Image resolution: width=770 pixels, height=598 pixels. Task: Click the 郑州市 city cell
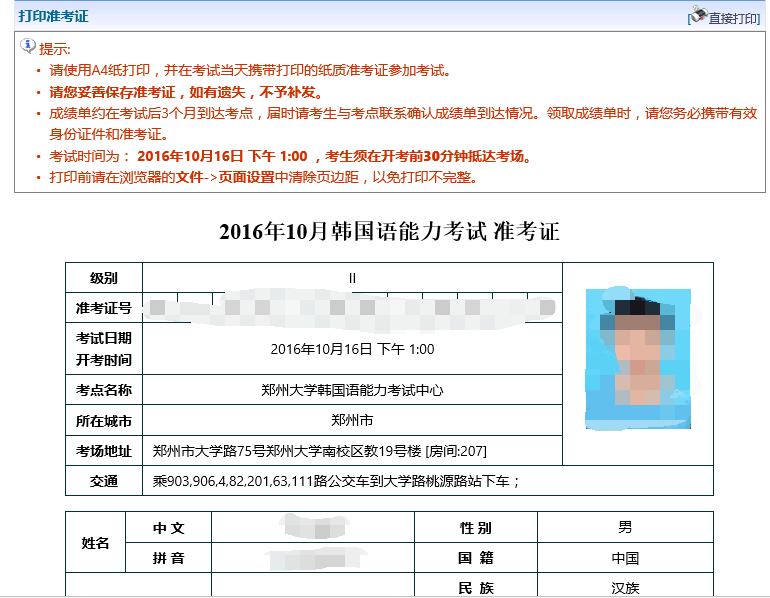pos(352,420)
